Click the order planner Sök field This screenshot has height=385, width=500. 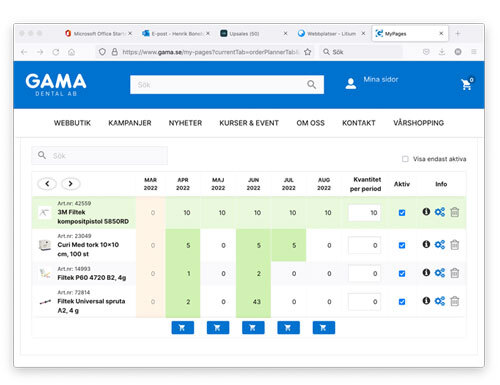(x=100, y=156)
